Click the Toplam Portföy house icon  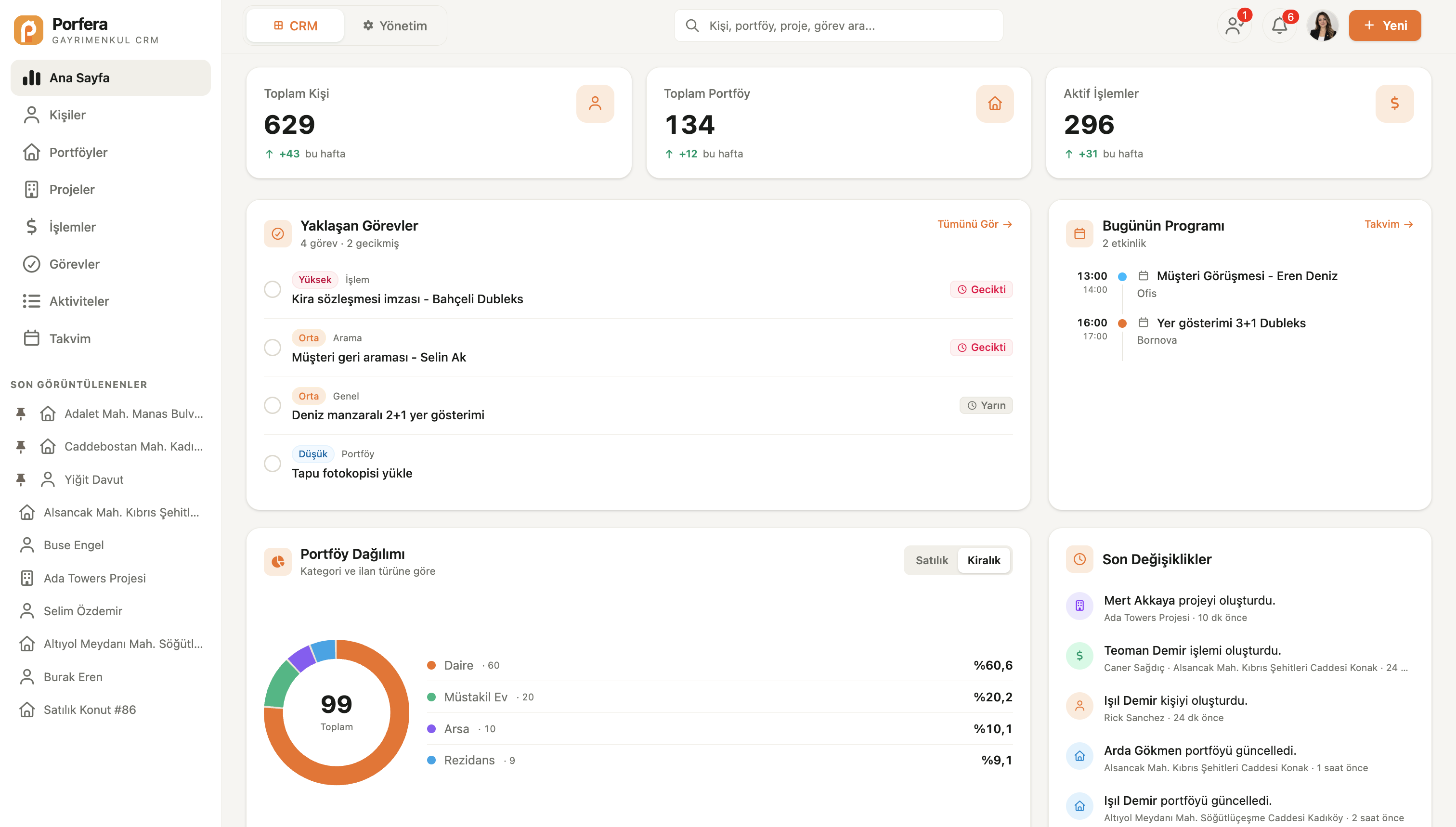pyautogui.click(x=994, y=103)
